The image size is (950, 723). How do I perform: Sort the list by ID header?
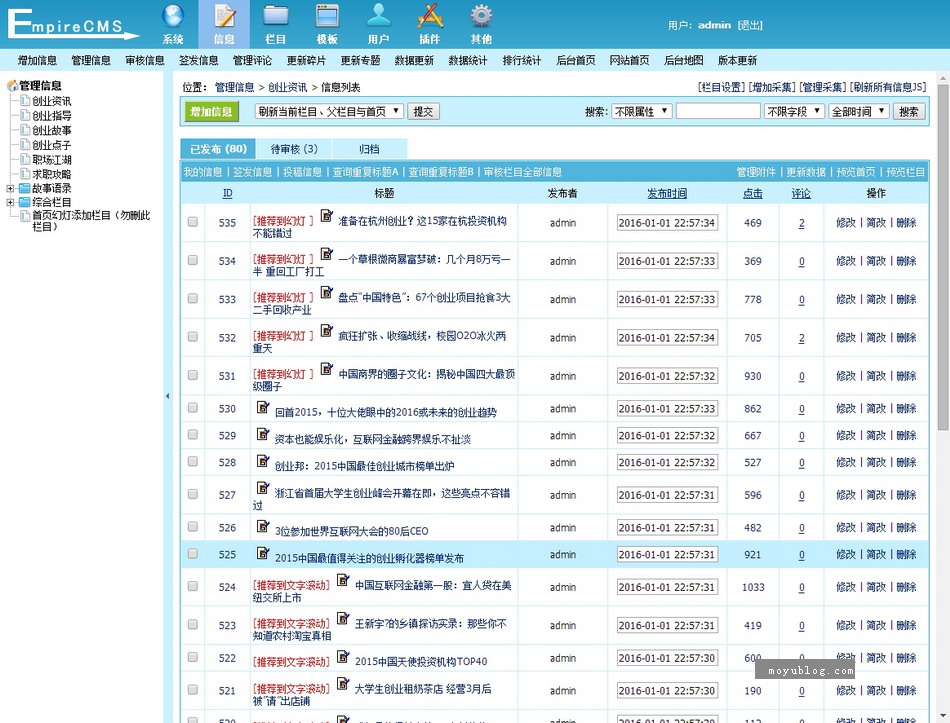[227, 193]
